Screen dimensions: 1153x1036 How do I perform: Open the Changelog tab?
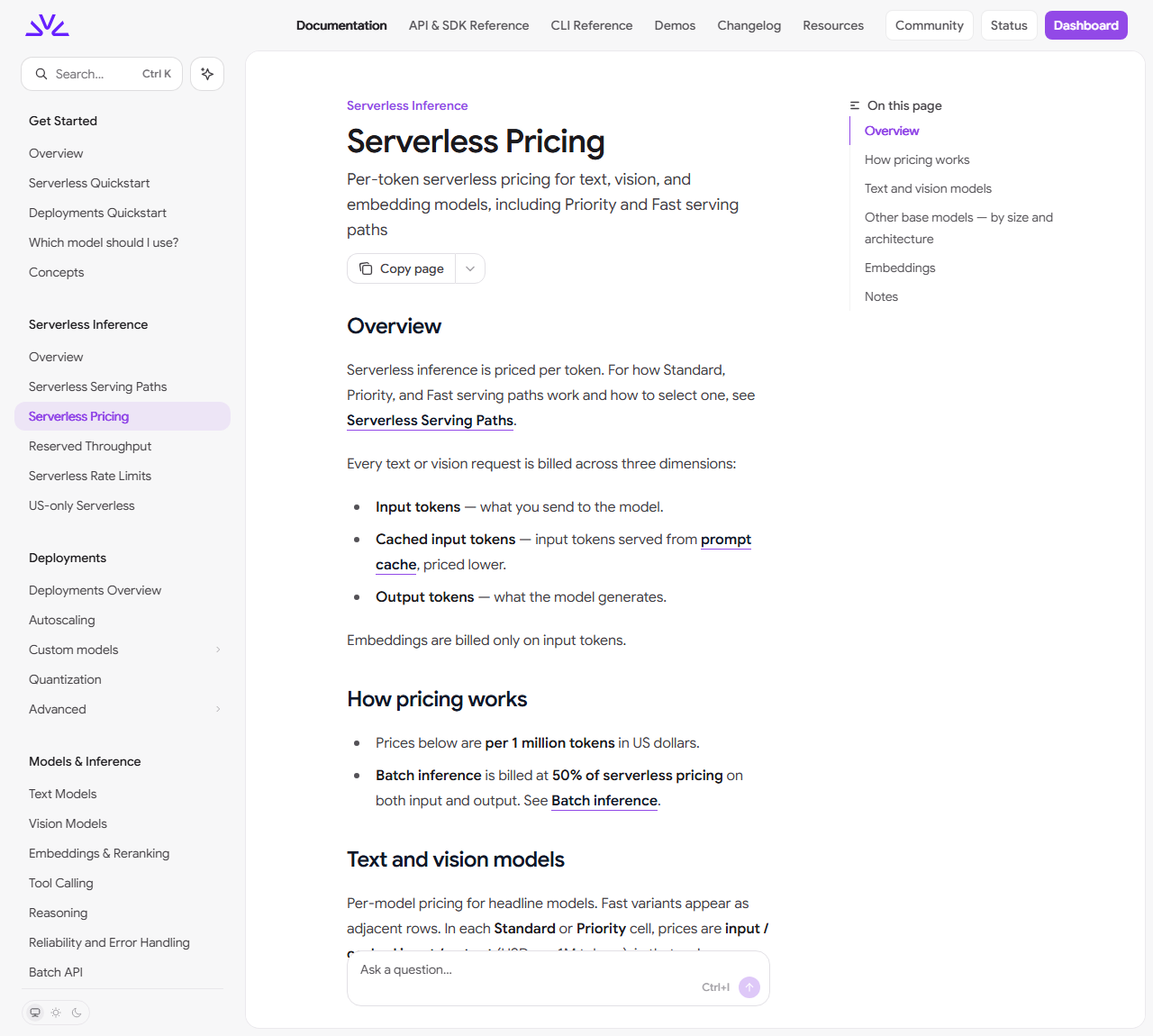(x=749, y=25)
